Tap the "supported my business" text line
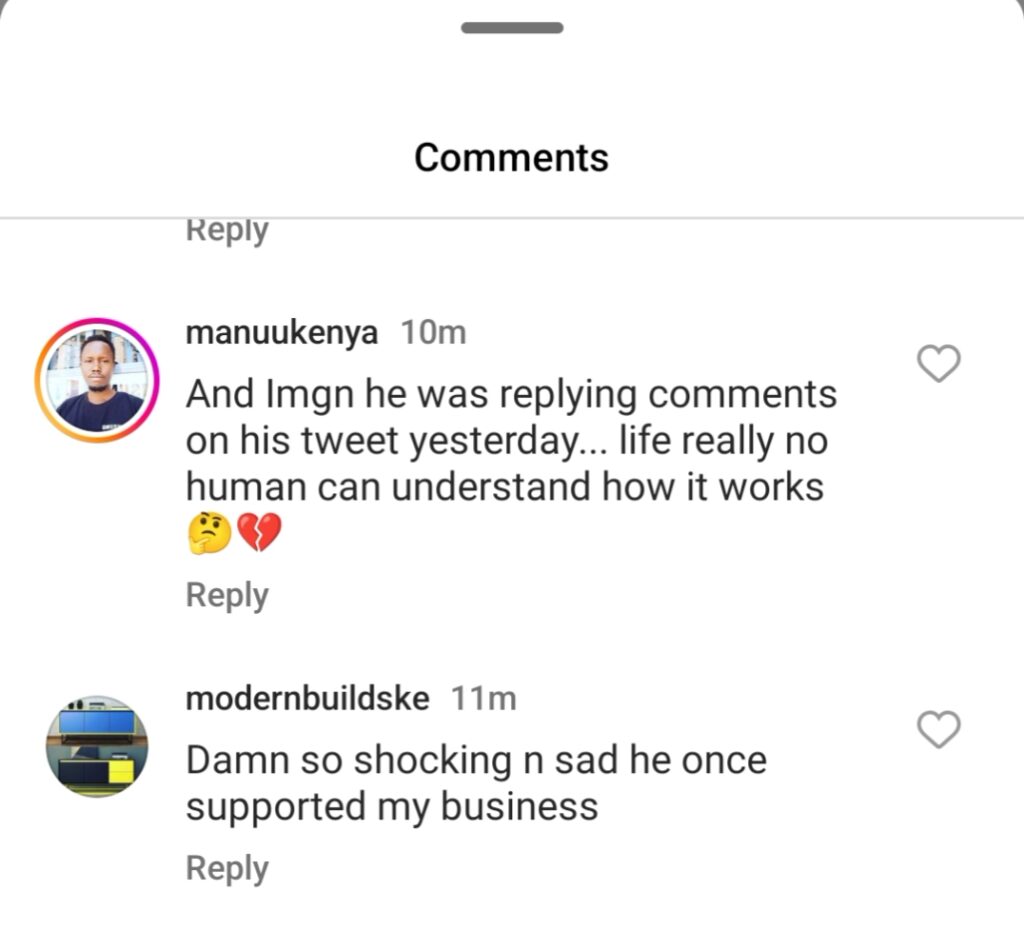Viewport: 1024px width, 950px height. coord(392,806)
